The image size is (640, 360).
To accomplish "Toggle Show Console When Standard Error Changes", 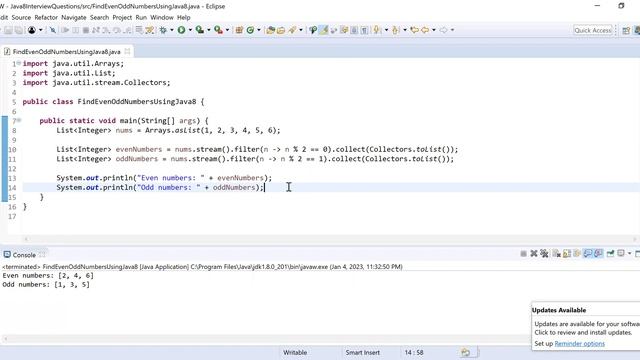I will (x=598, y=253).
